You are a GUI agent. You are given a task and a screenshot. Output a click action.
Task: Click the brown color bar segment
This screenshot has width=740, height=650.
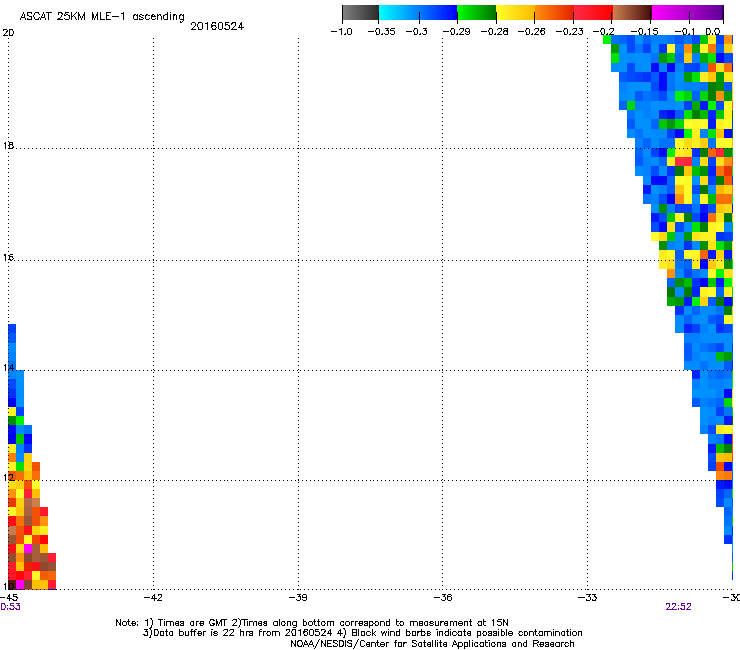[632, 13]
